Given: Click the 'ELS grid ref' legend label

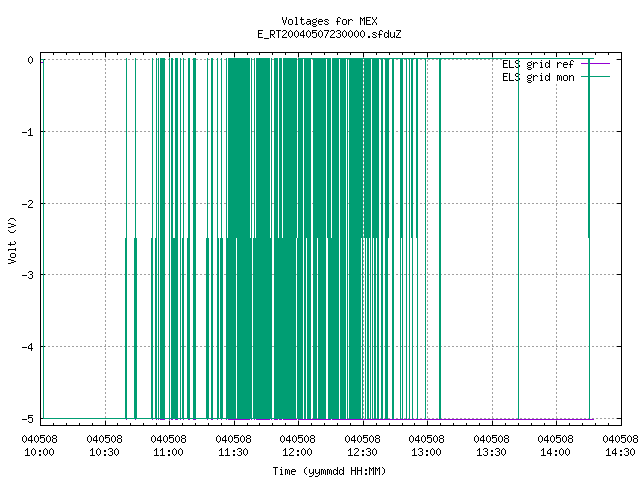Looking at the screenshot, I should pos(538,64).
